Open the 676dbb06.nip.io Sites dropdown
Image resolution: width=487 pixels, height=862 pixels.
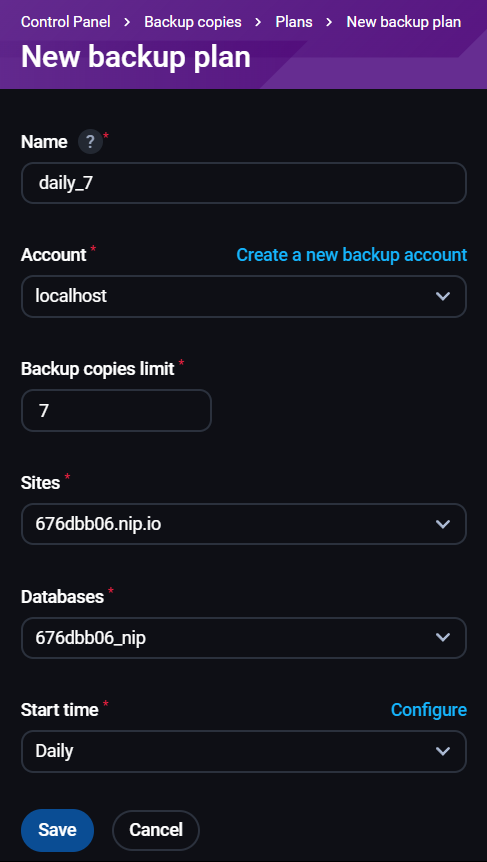tap(244, 524)
